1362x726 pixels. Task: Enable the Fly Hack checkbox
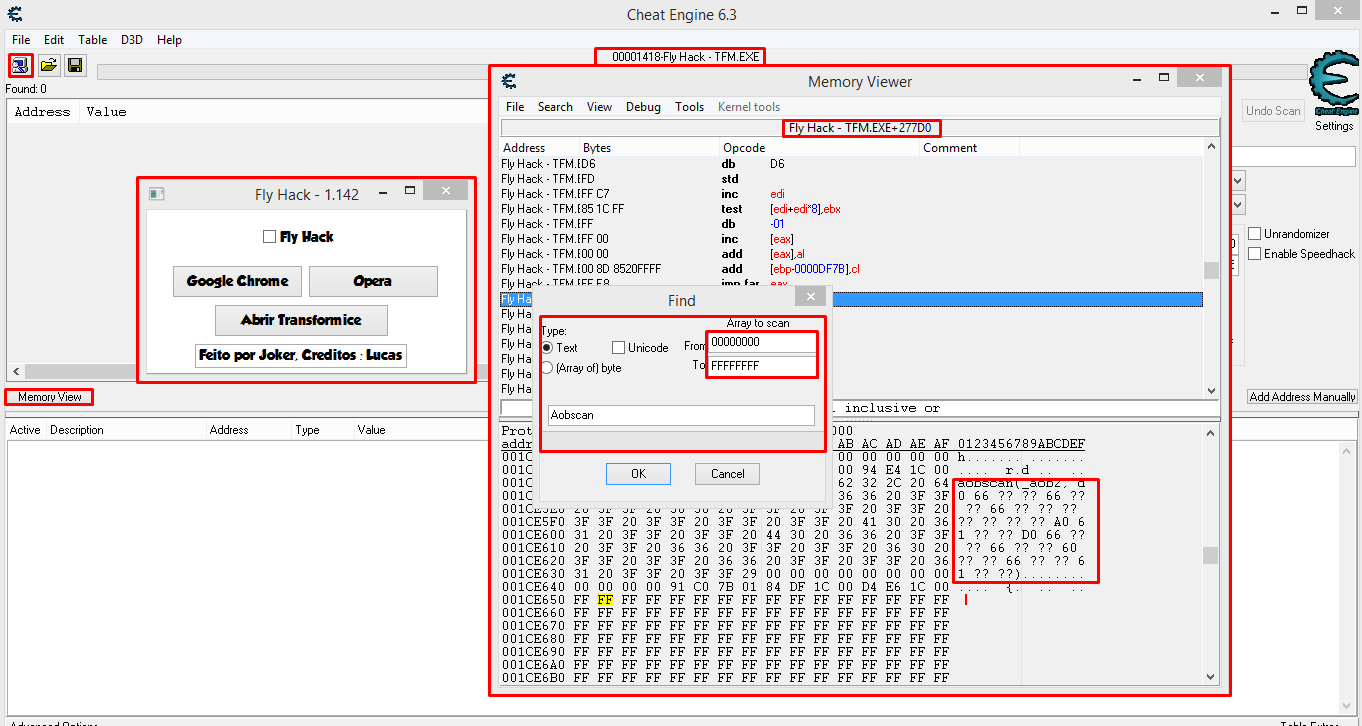(269, 237)
